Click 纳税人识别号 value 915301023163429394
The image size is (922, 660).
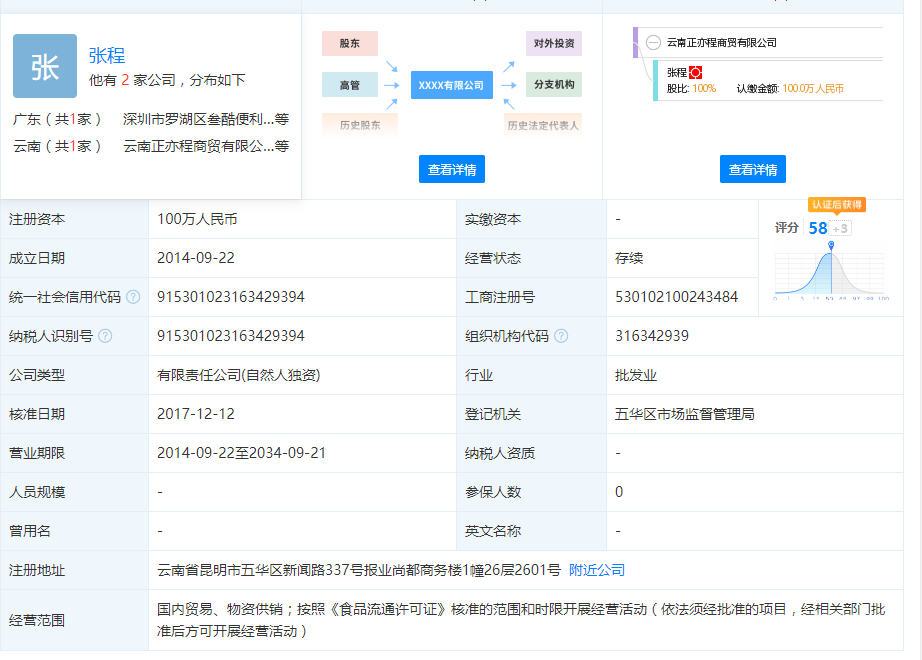pos(230,336)
